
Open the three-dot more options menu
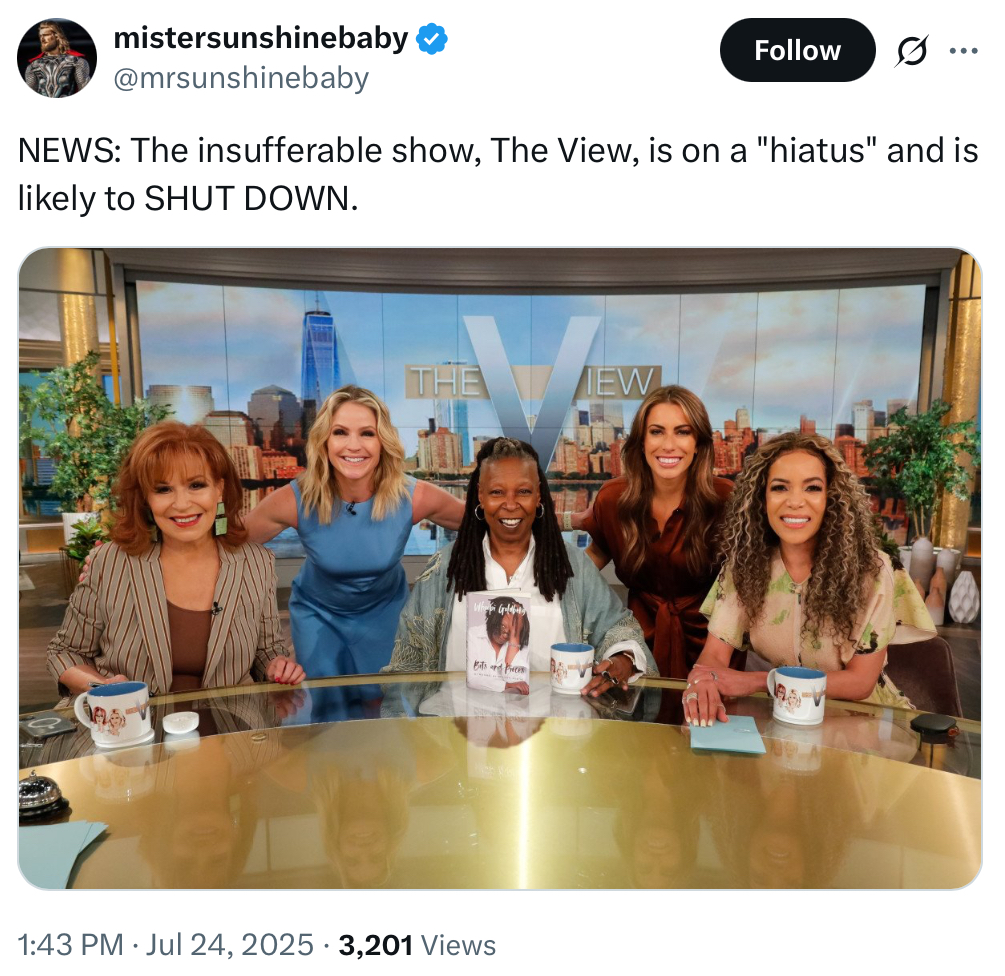tap(963, 51)
